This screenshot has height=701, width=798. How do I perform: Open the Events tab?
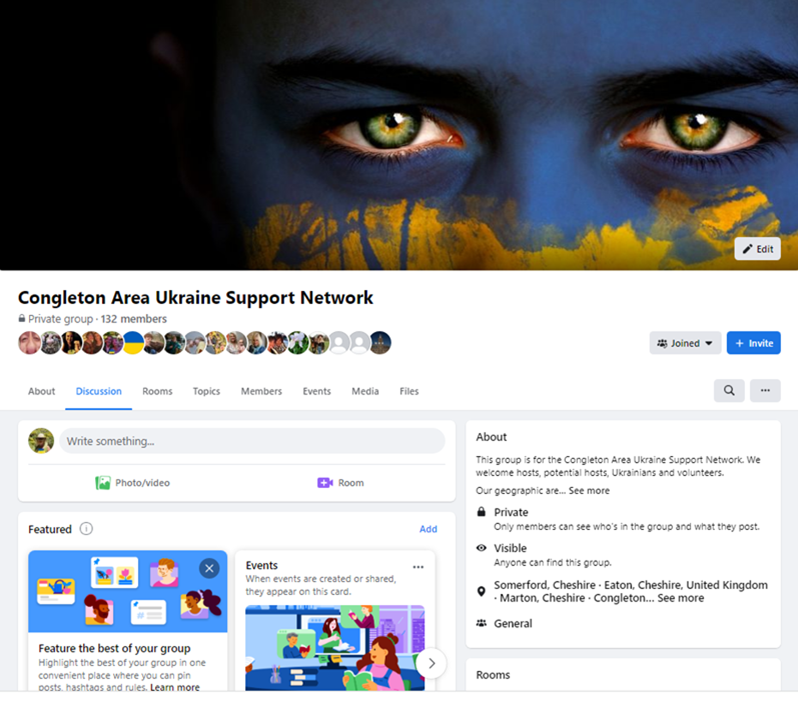click(x=316, y=391)
